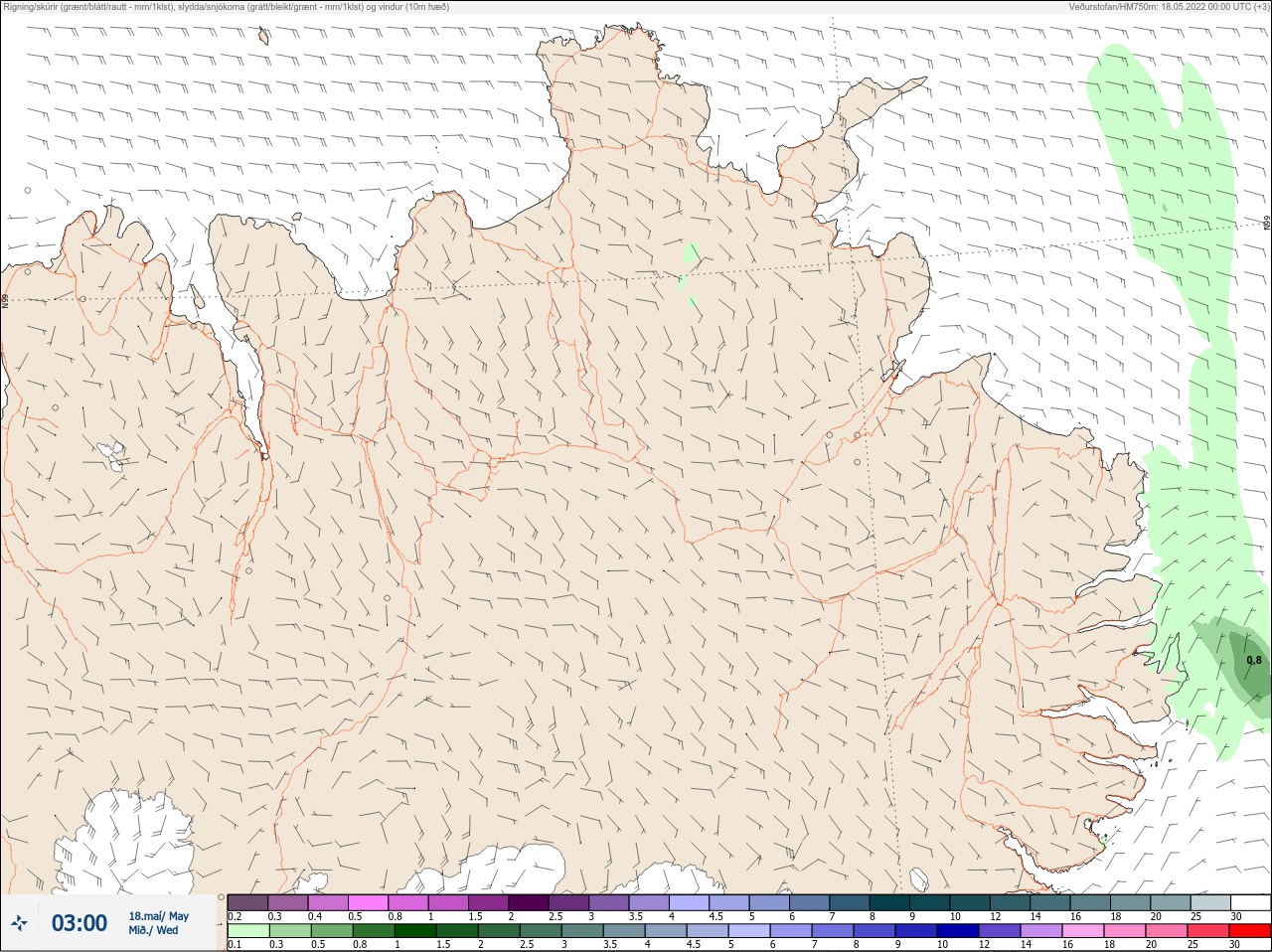Click the 'Mið./ Wed' weekday label
1272x952 pixels.
(x=153, y=930)
